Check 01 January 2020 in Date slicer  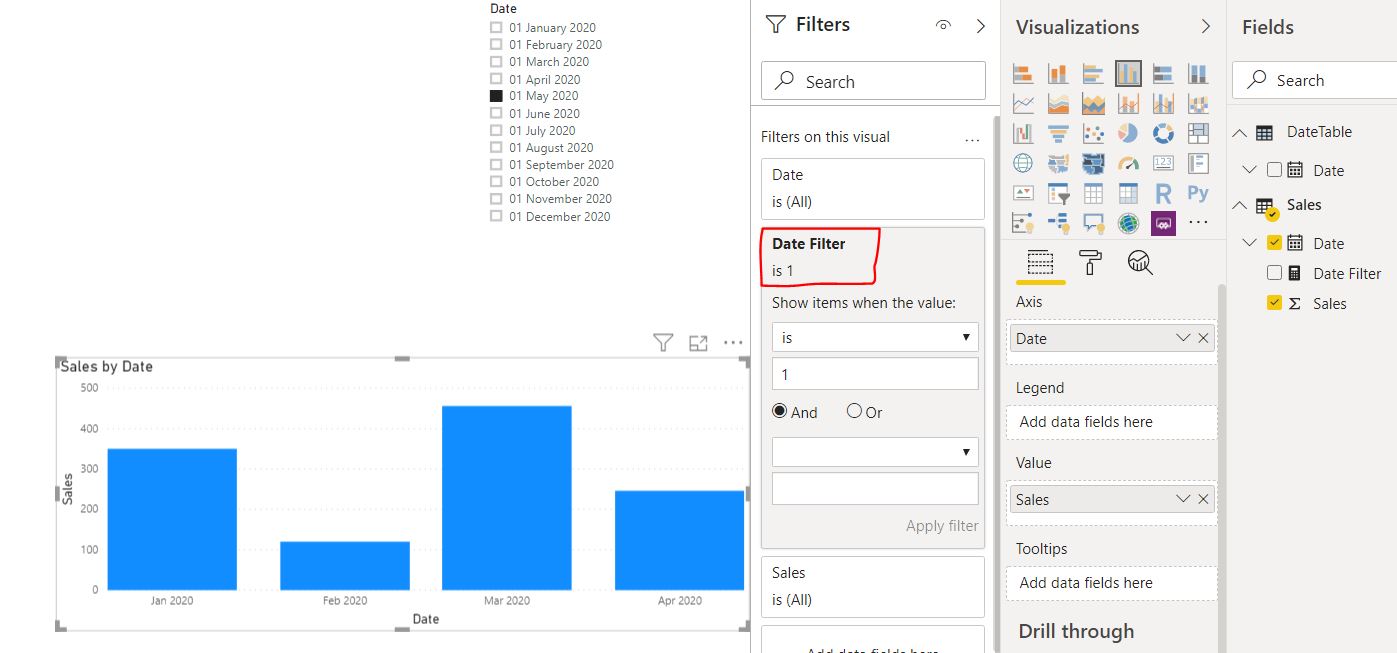(x=496, y=28)
